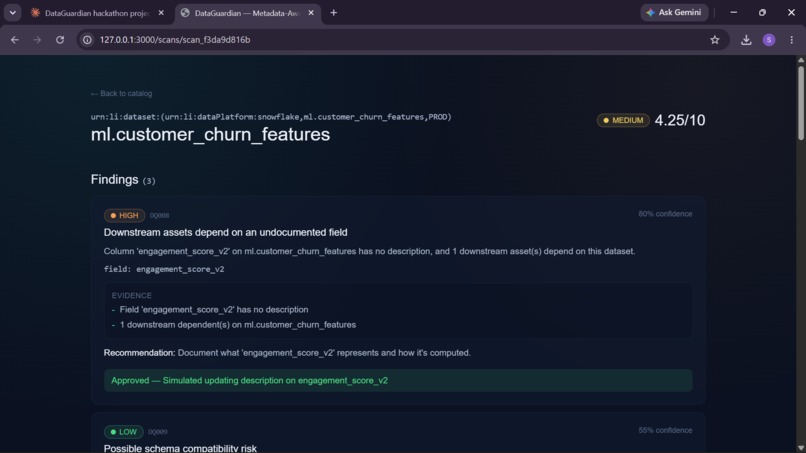806x453 pixels.
Task: Click evidence line about no description
Action: (214, 310)
